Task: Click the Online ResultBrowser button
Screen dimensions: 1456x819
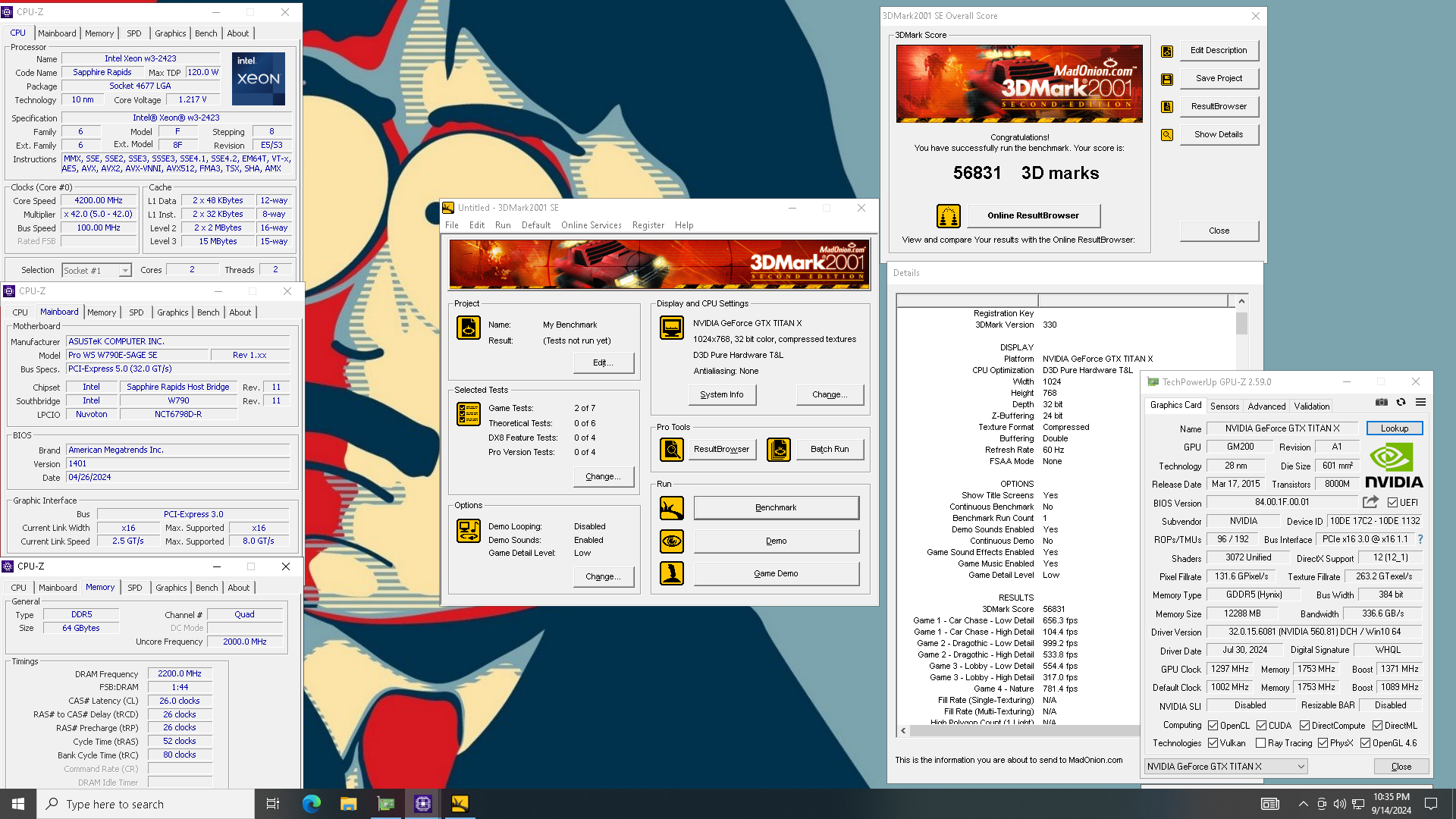Action: coord(1033,216)
